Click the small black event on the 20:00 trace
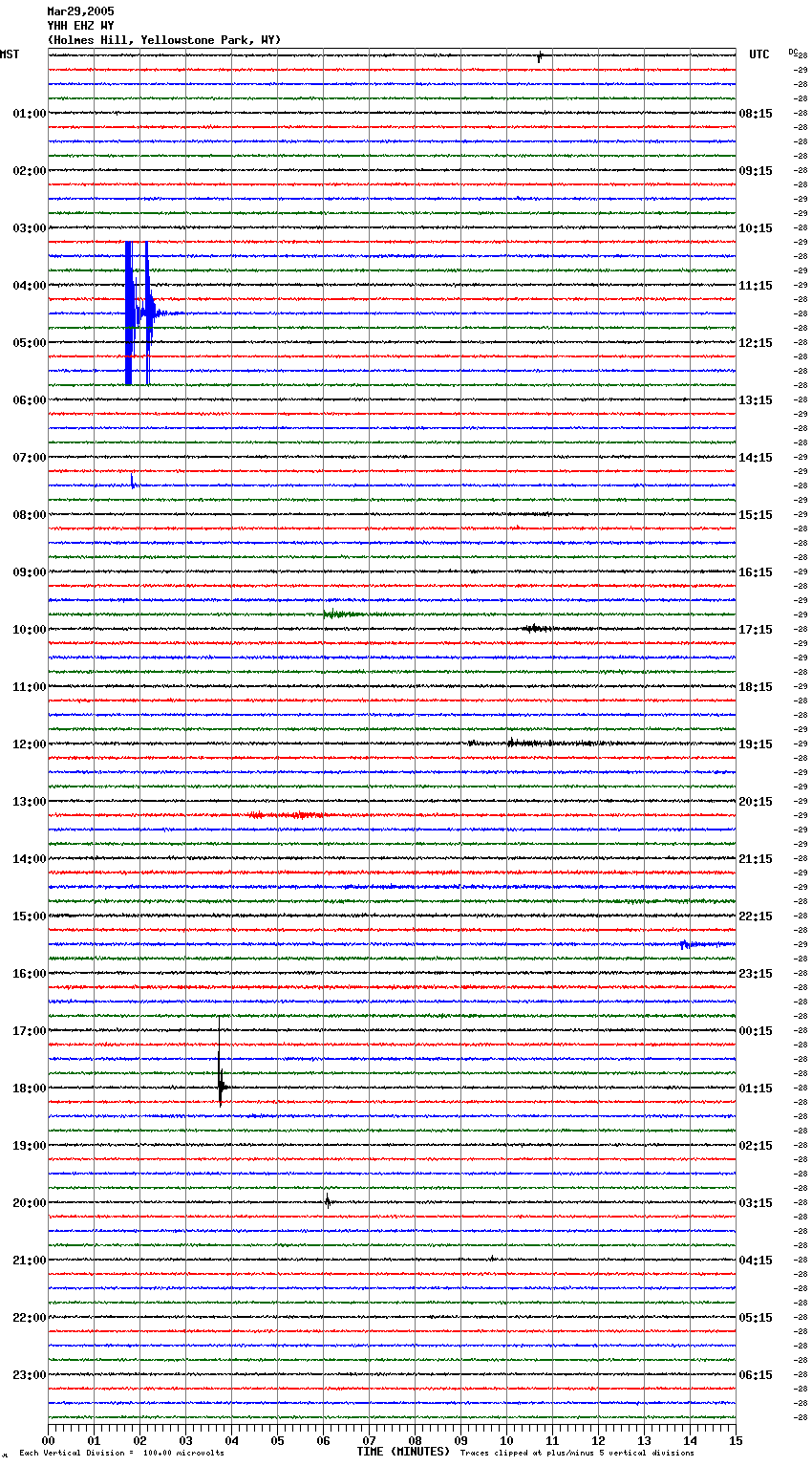Viewport: 812px width, 1466px height. click(x=328, y=1202)
